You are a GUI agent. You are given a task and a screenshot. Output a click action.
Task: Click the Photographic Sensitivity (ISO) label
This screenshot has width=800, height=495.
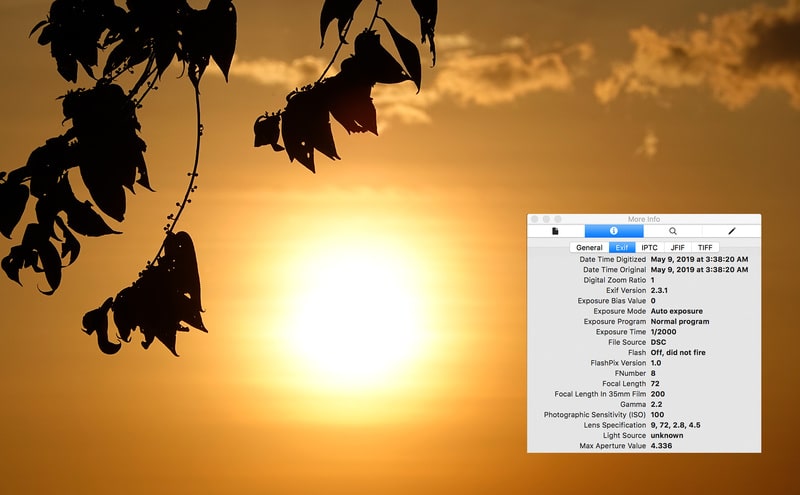tap(595, 415)
